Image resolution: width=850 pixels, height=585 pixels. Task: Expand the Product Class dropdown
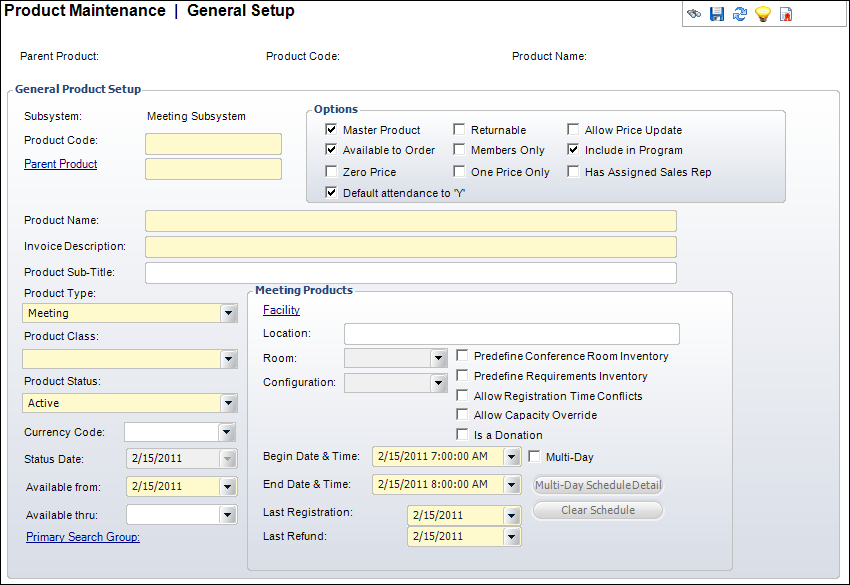pyautogui.click(x=229, y=359)
